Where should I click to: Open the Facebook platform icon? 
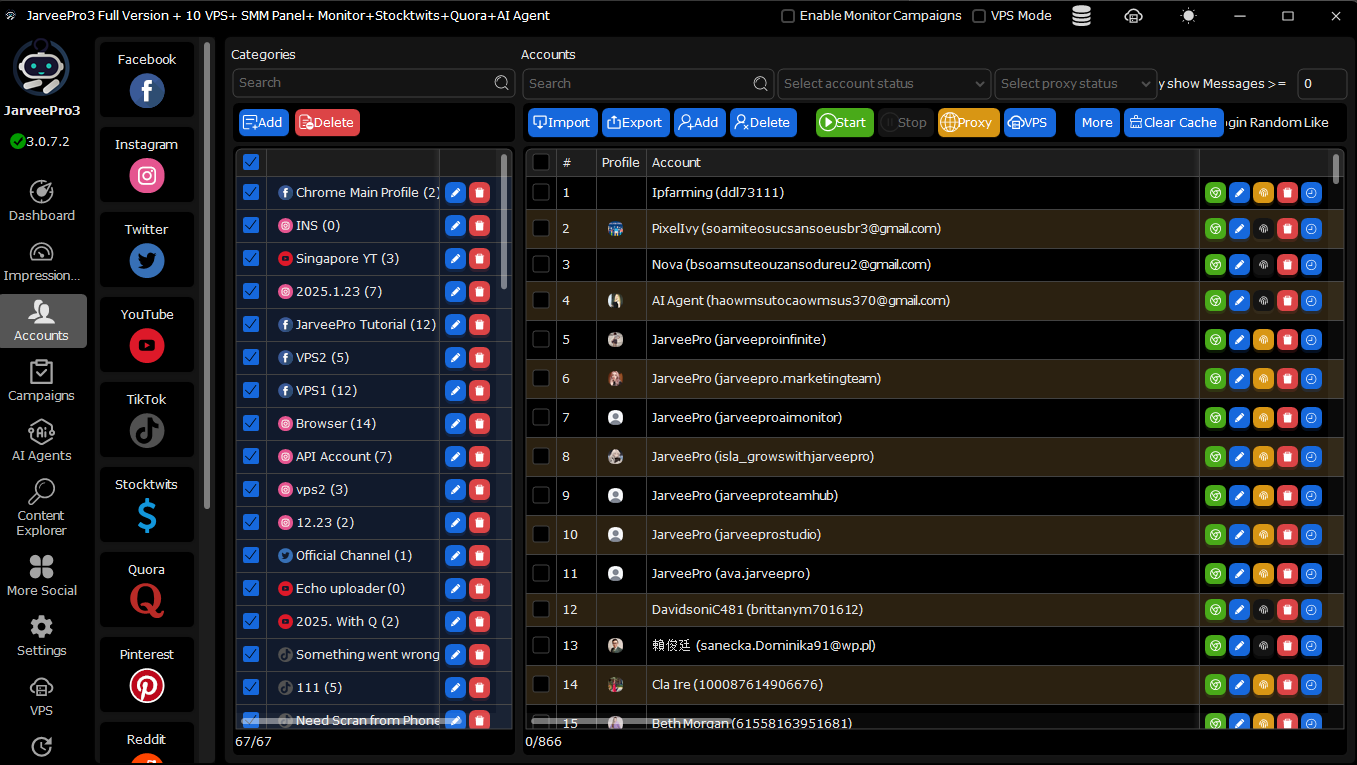(x=147, y=91)
